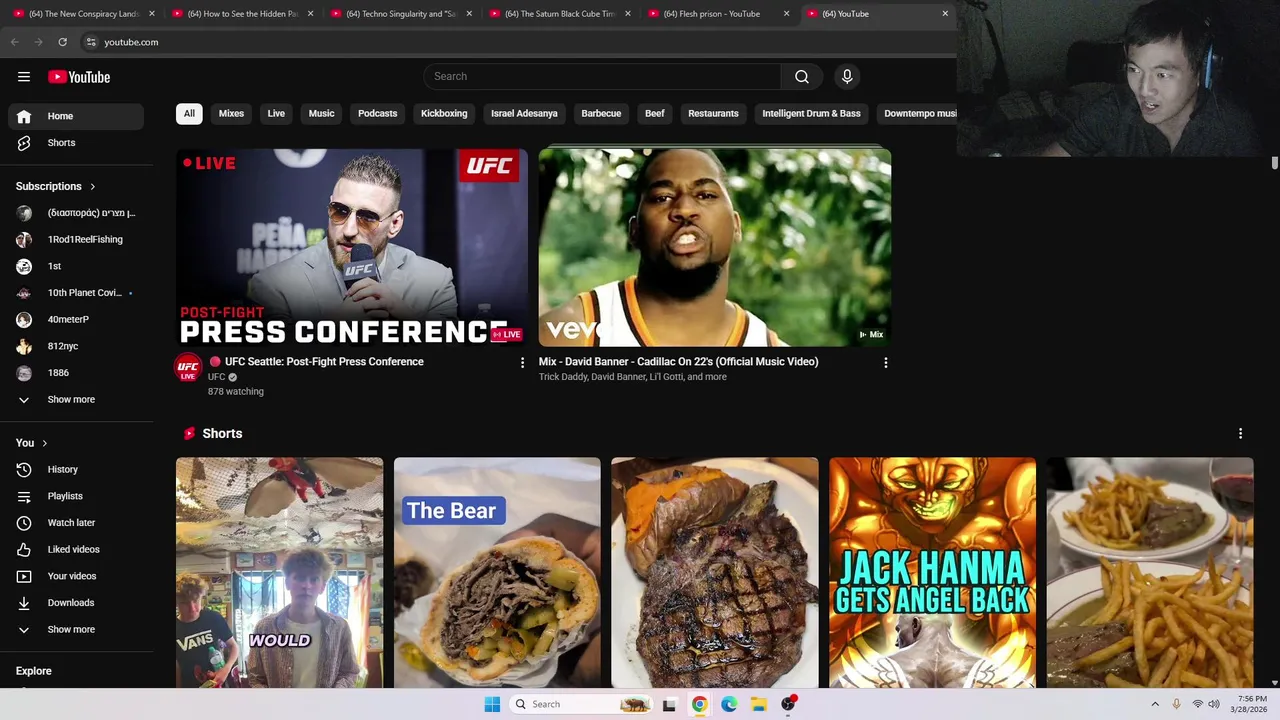This screenshot has width=1280, height=720.
Task: Expand subscriptions with Show more
Action: 76,400
